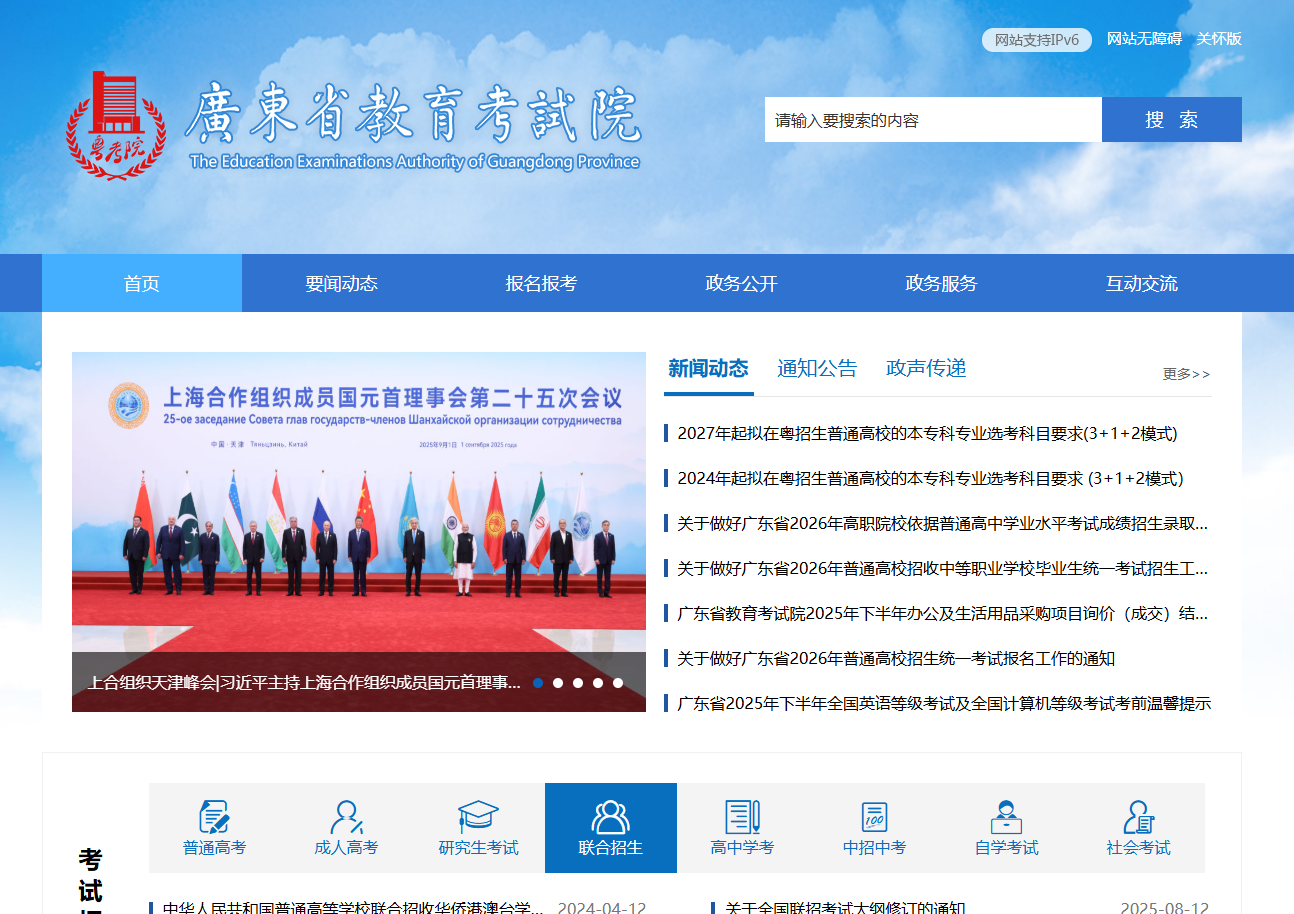Jump to the last carousel slide dot
1294x914 pixels.
[x=618, y=683]
